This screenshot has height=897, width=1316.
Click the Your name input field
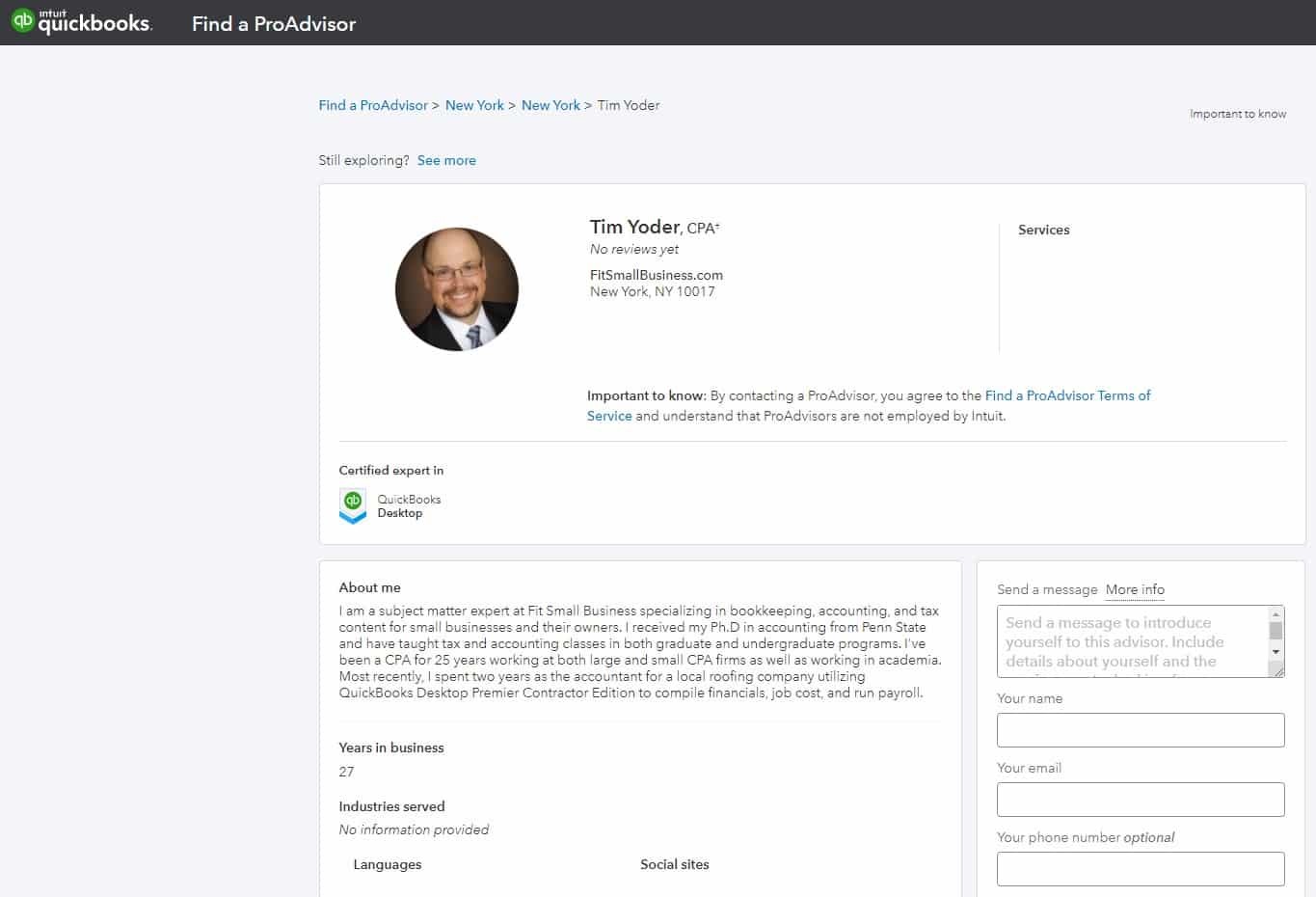point(1141,730)
